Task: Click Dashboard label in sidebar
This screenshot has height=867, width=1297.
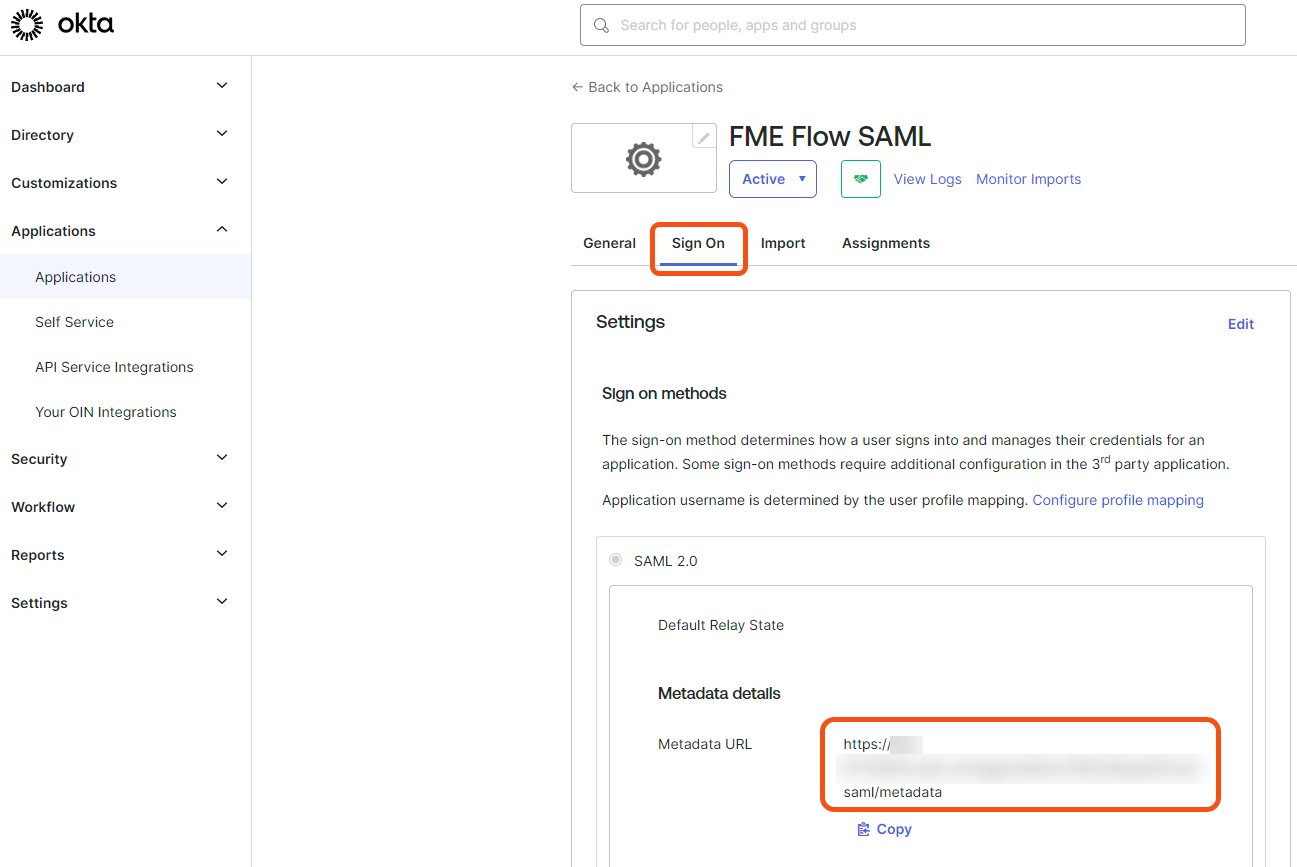Action: pos(48,87)
